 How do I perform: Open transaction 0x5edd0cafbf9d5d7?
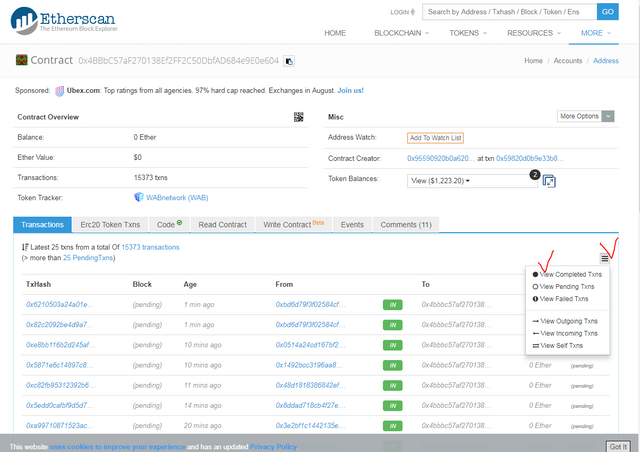tap(60, 405)
